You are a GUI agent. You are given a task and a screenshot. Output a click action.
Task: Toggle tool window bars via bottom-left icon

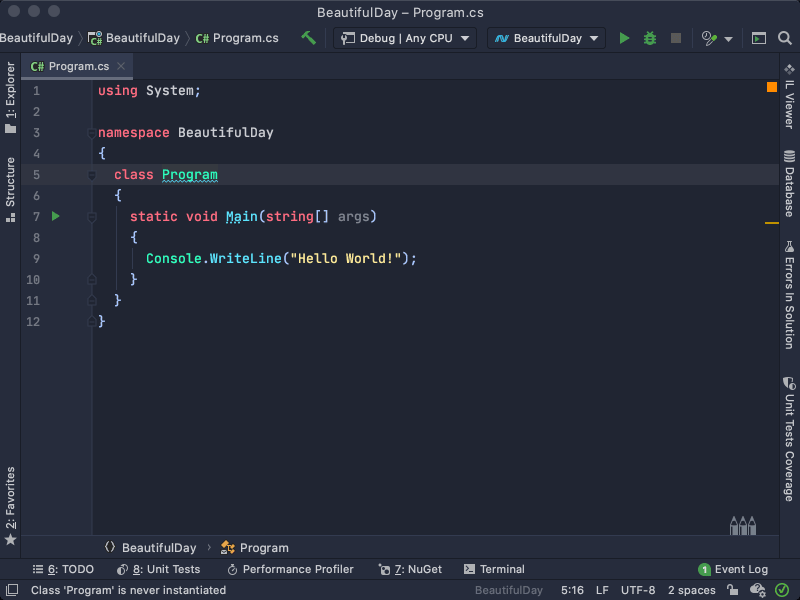click(12, 590)
